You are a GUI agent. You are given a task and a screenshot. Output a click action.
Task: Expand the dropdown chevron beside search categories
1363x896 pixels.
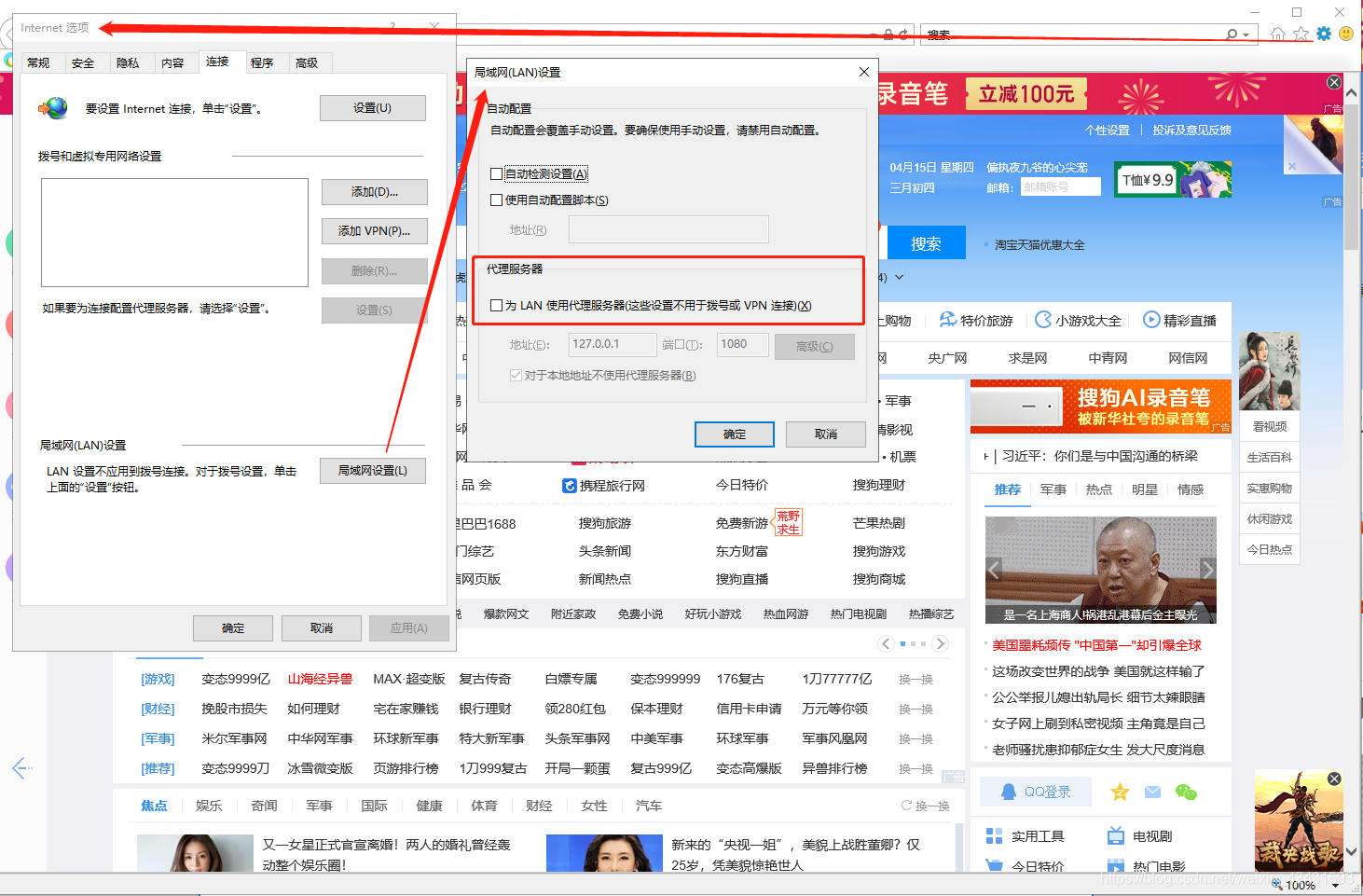click(899, 277)
